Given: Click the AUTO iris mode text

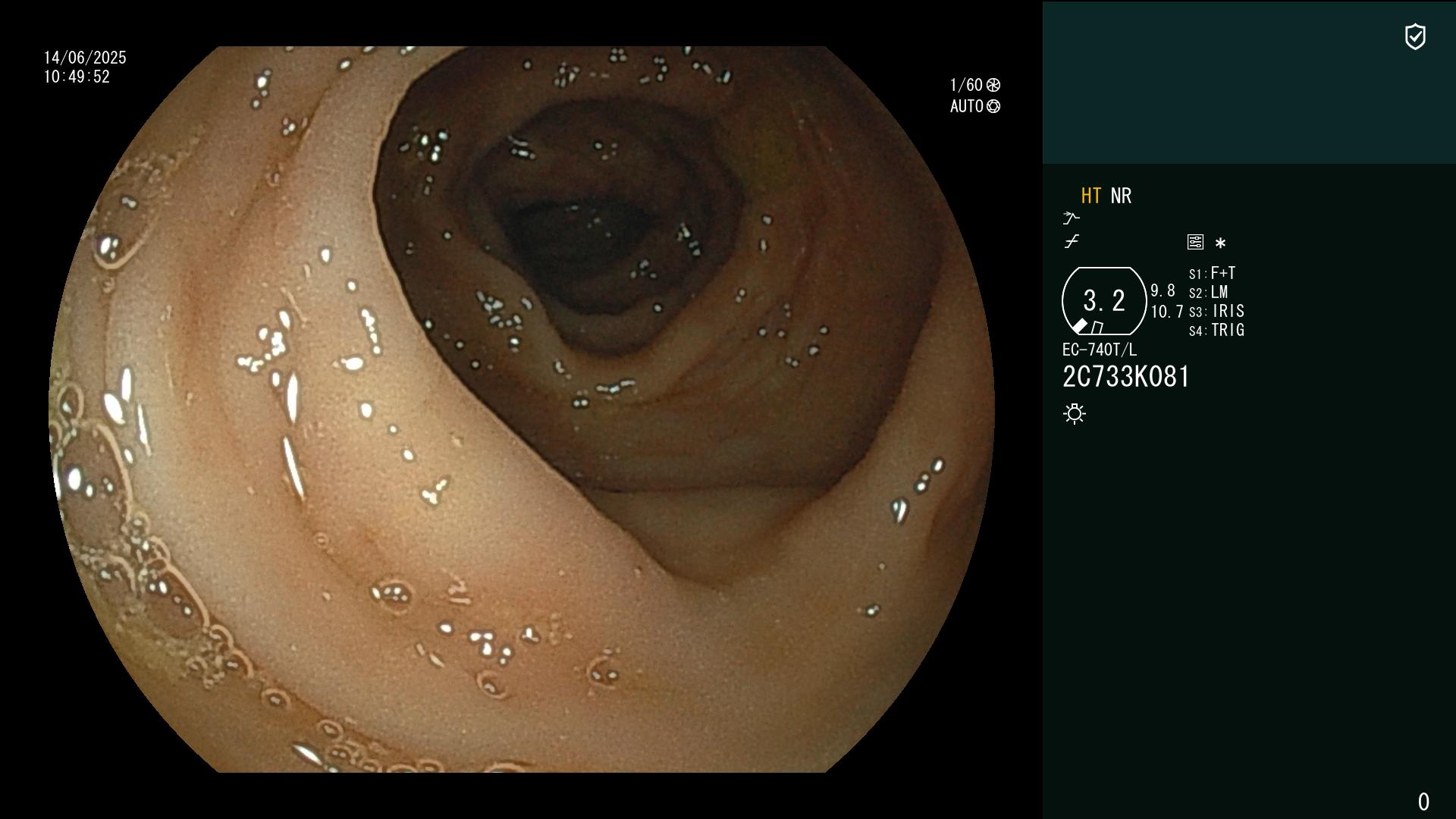Looking at the screenshot, I should (x=967, y=106).
